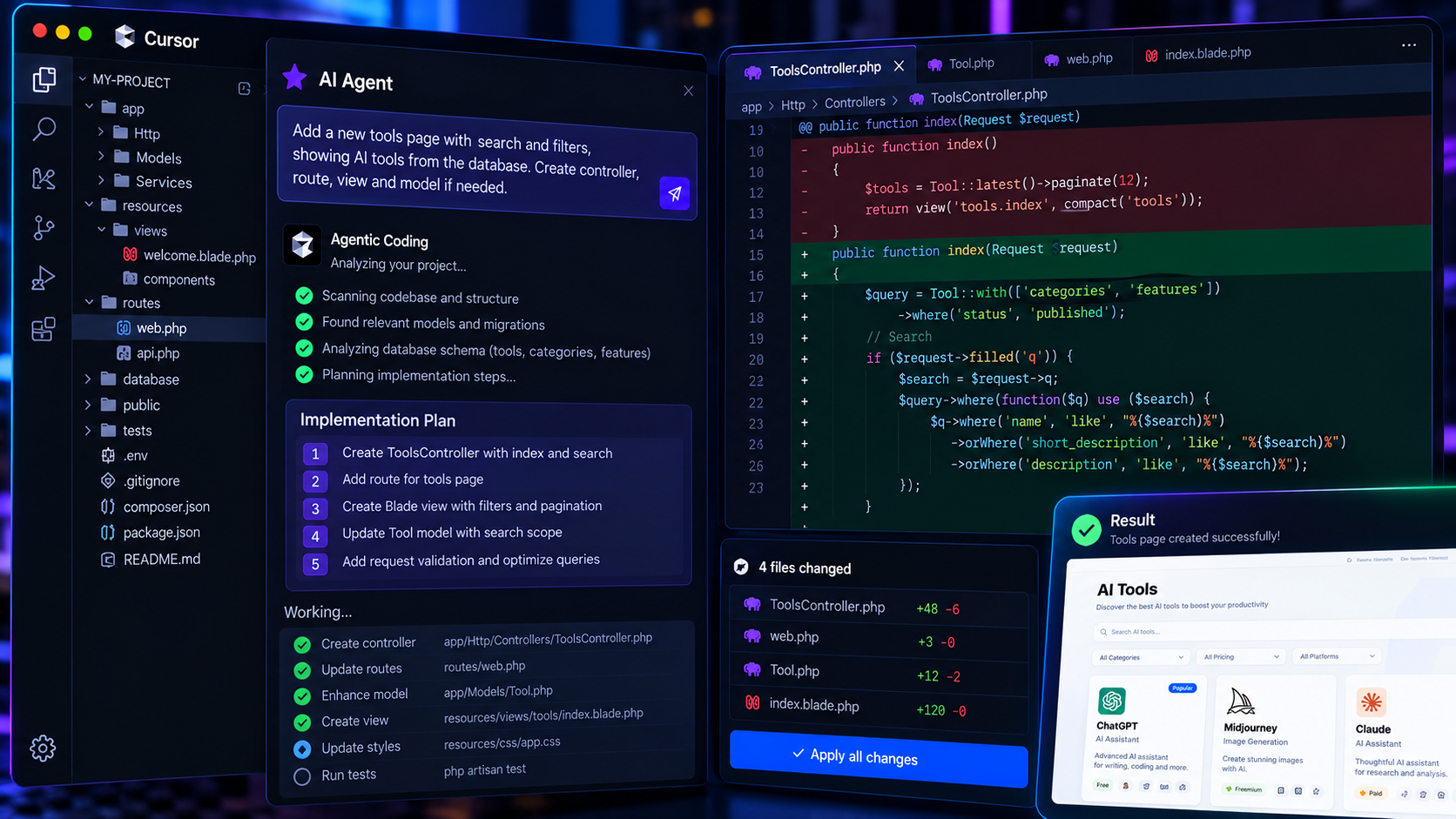Open the settings gear in activity bar
The width and height of the screenshot is (1456, 819).
click(43, 748)
